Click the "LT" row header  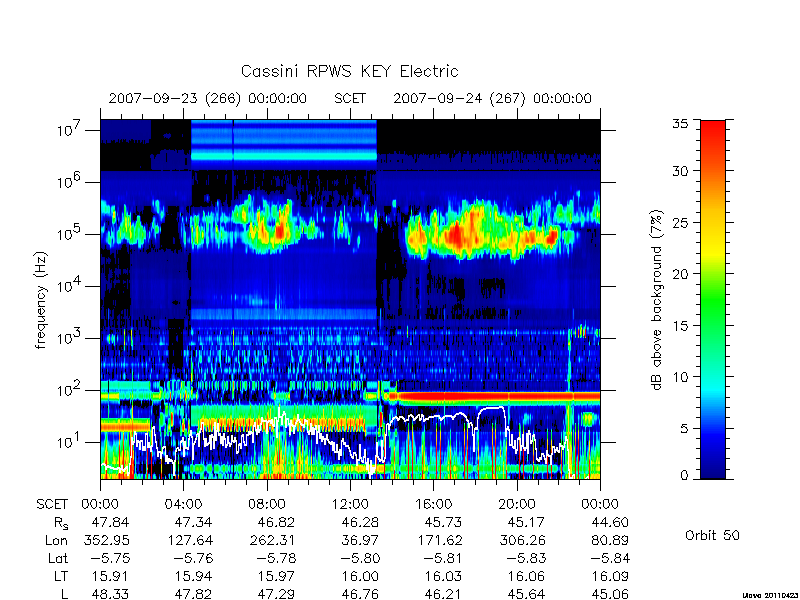pos(61,577)
